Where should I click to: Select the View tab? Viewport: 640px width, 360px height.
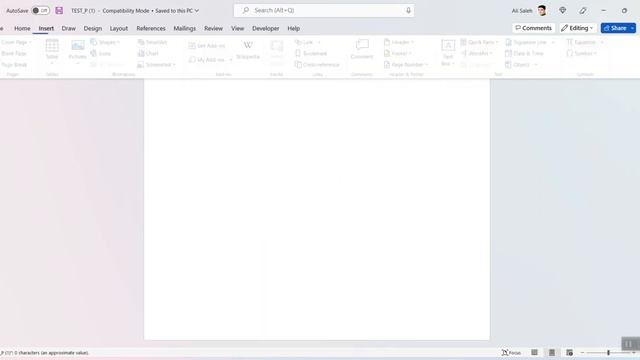238,28
